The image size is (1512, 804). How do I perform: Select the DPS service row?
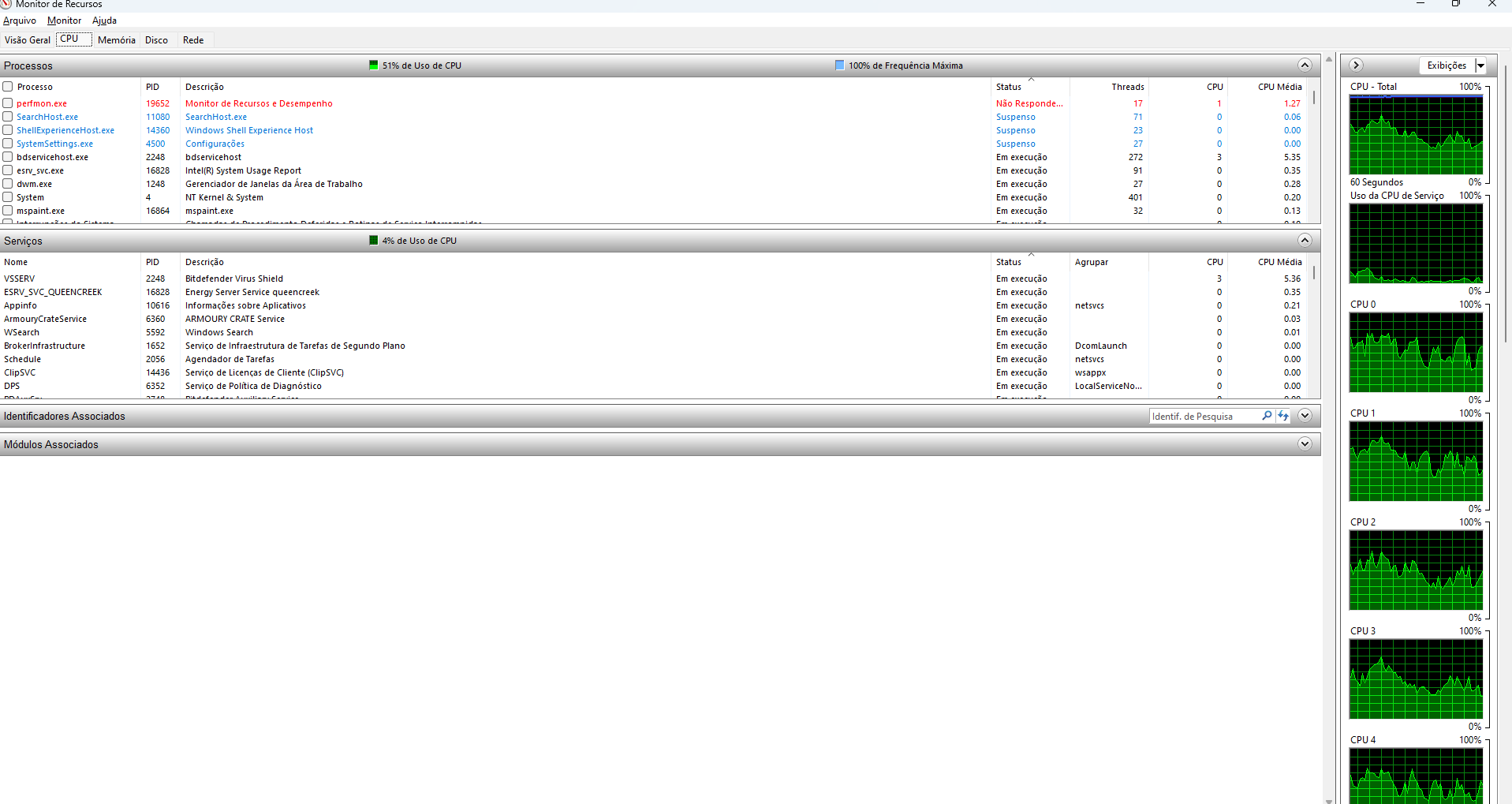pyautogui.click(x=653, y=386)
